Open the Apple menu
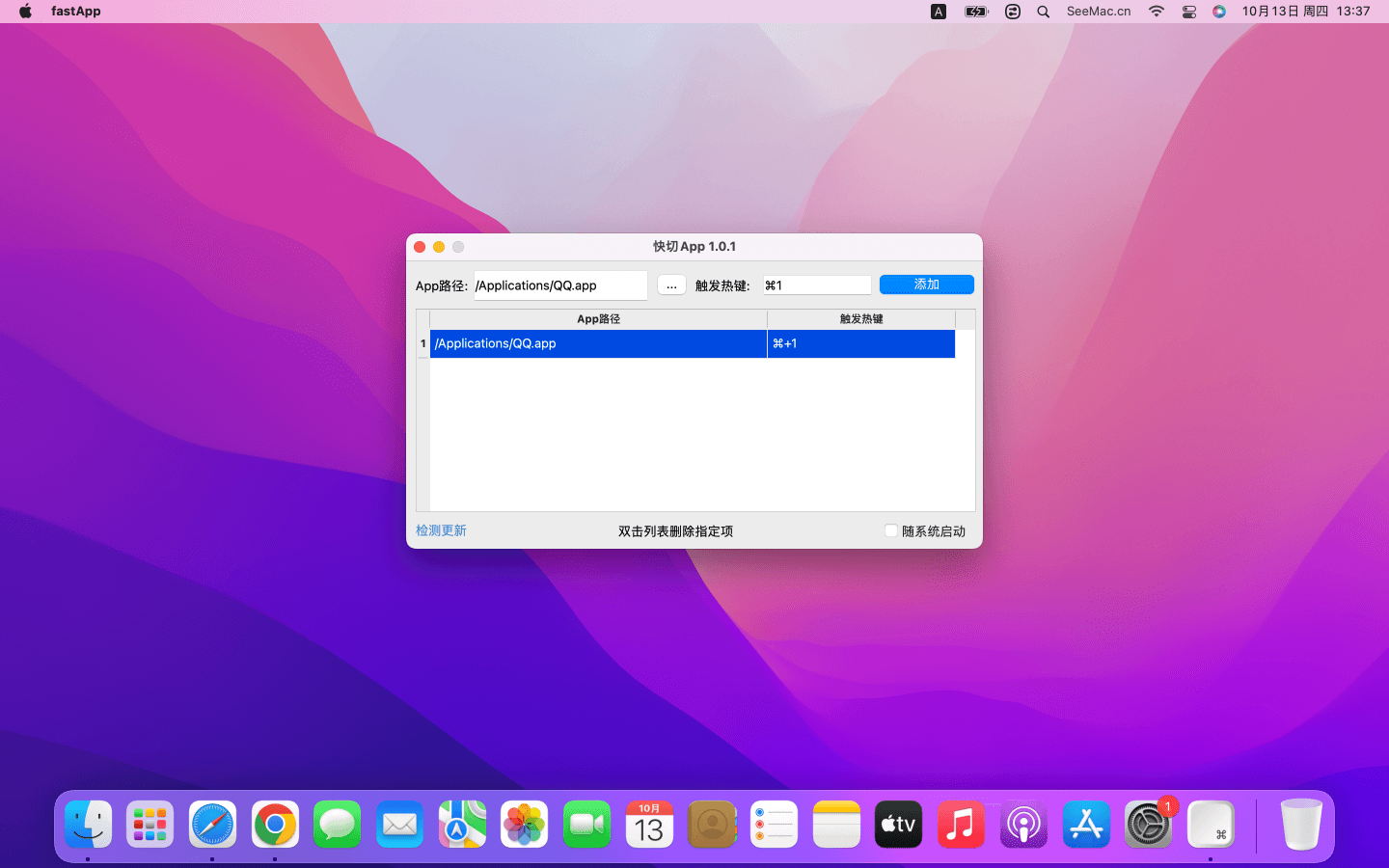Image resolution: width=1389 pixels, height=868 pixels. pyautogui.click(x=25, y=12)
